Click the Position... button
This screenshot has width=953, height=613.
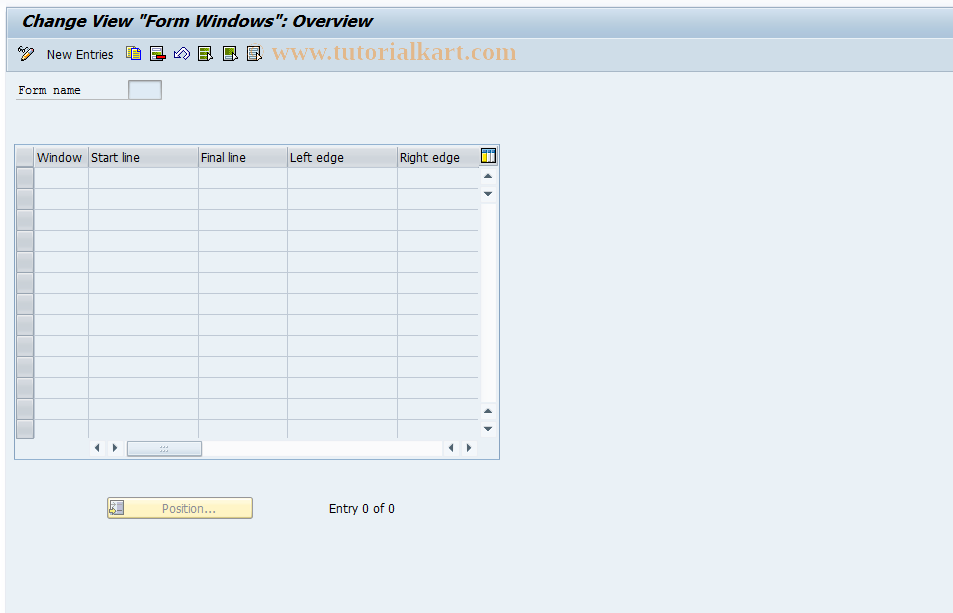[x=180, y=509]
